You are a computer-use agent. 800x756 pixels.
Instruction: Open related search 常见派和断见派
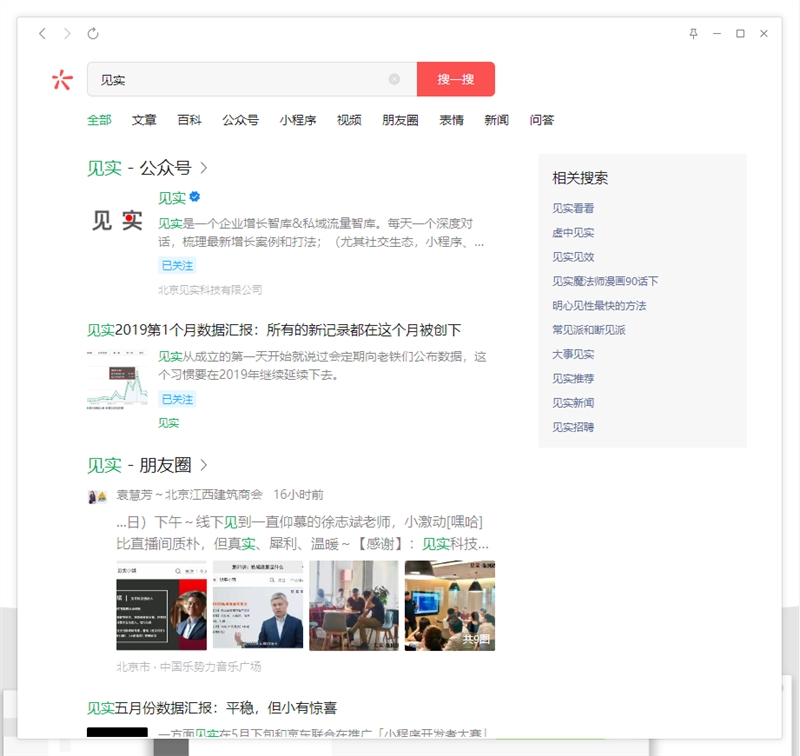pos(589,330)
